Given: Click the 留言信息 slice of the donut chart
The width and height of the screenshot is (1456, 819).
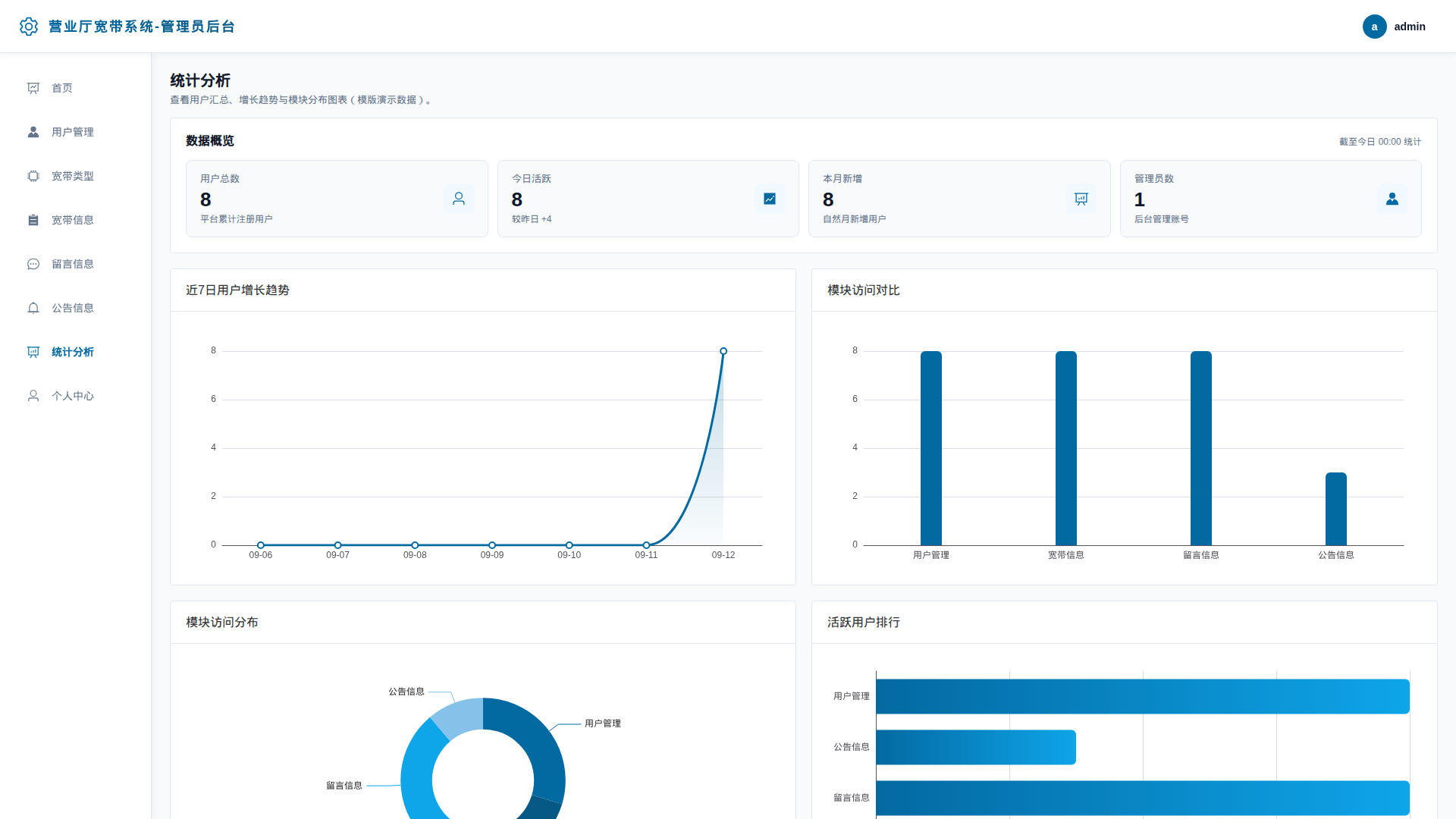Looking at the screenshot, I should coord(418,773).
